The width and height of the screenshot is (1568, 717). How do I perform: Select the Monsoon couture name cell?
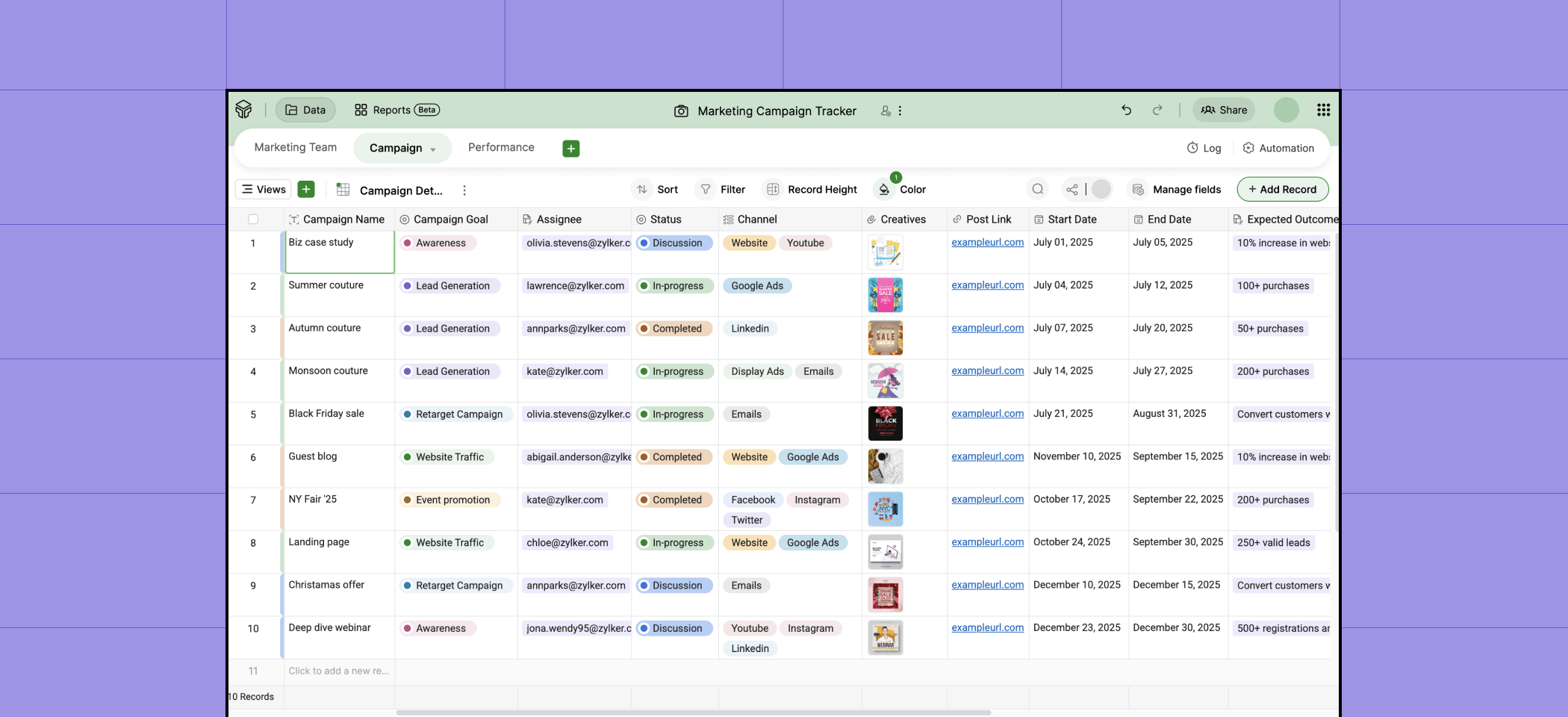[x=339, y=381]
